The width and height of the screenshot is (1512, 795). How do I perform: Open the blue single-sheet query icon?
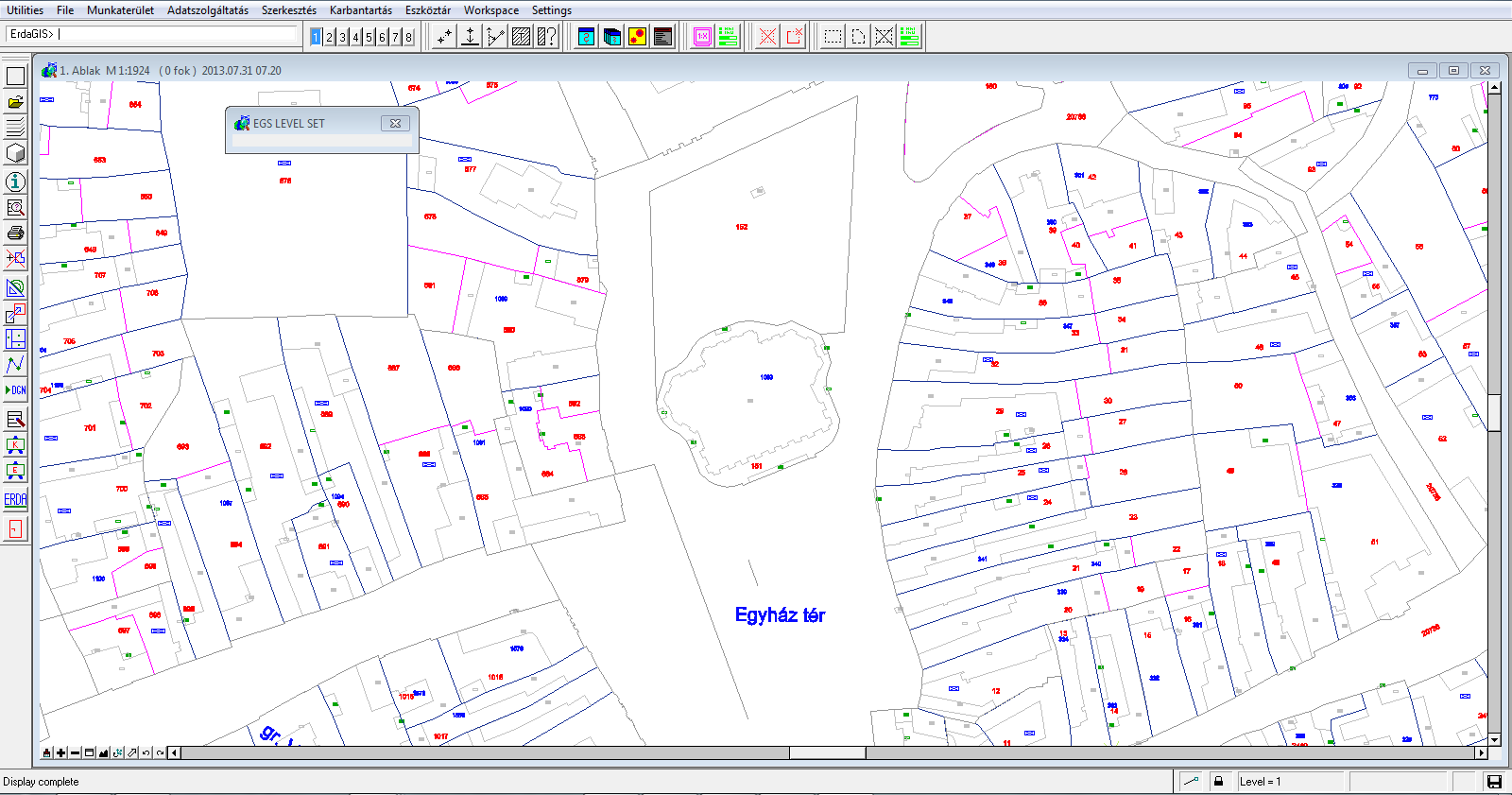click(587, 37)
